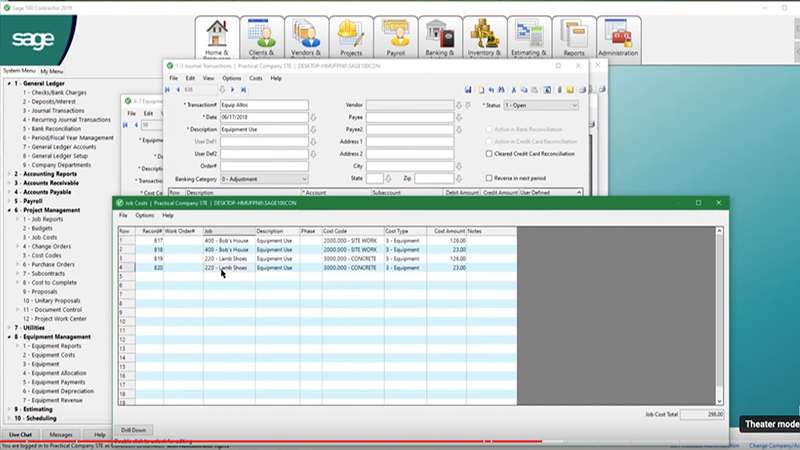This screenshot has height=450, width=800.
Task: Click yellow Notes icon in Journal Transactions toolbar
Action: (x=570, y=90)
